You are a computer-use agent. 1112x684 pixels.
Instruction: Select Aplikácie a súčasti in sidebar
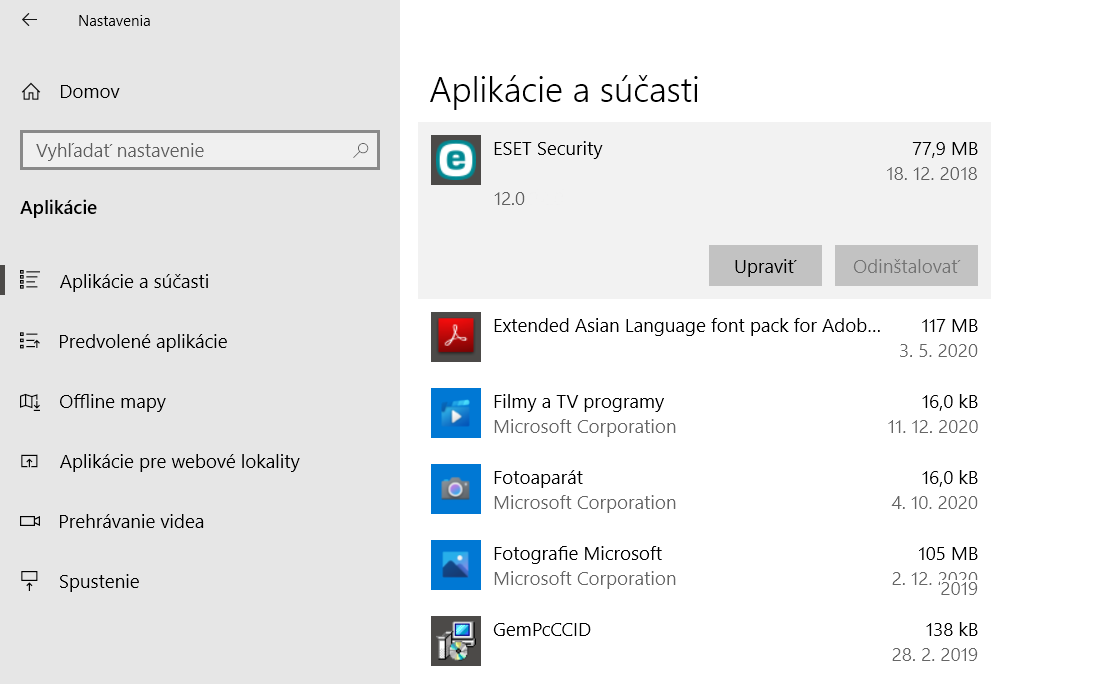pos(134,281)
